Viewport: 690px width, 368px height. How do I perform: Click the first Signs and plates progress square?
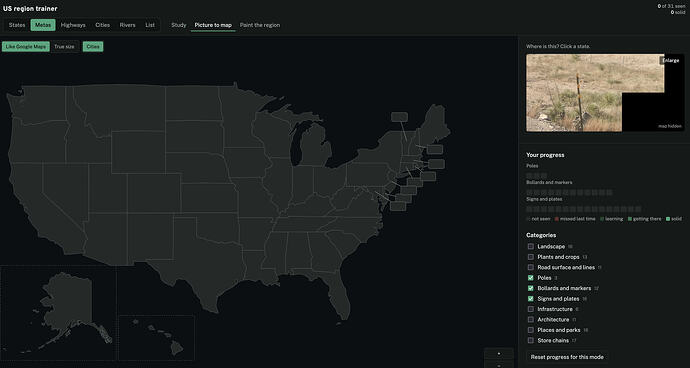(529, 210)
